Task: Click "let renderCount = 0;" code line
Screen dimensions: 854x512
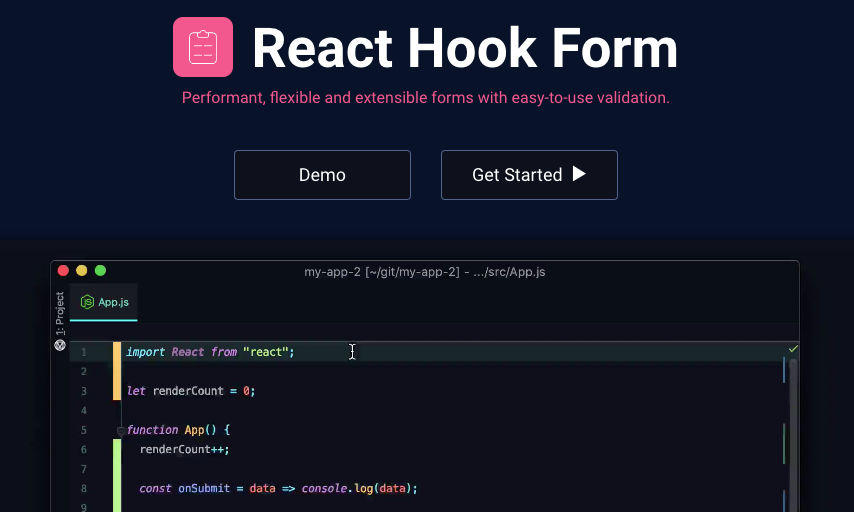Action: pos(191,391)
